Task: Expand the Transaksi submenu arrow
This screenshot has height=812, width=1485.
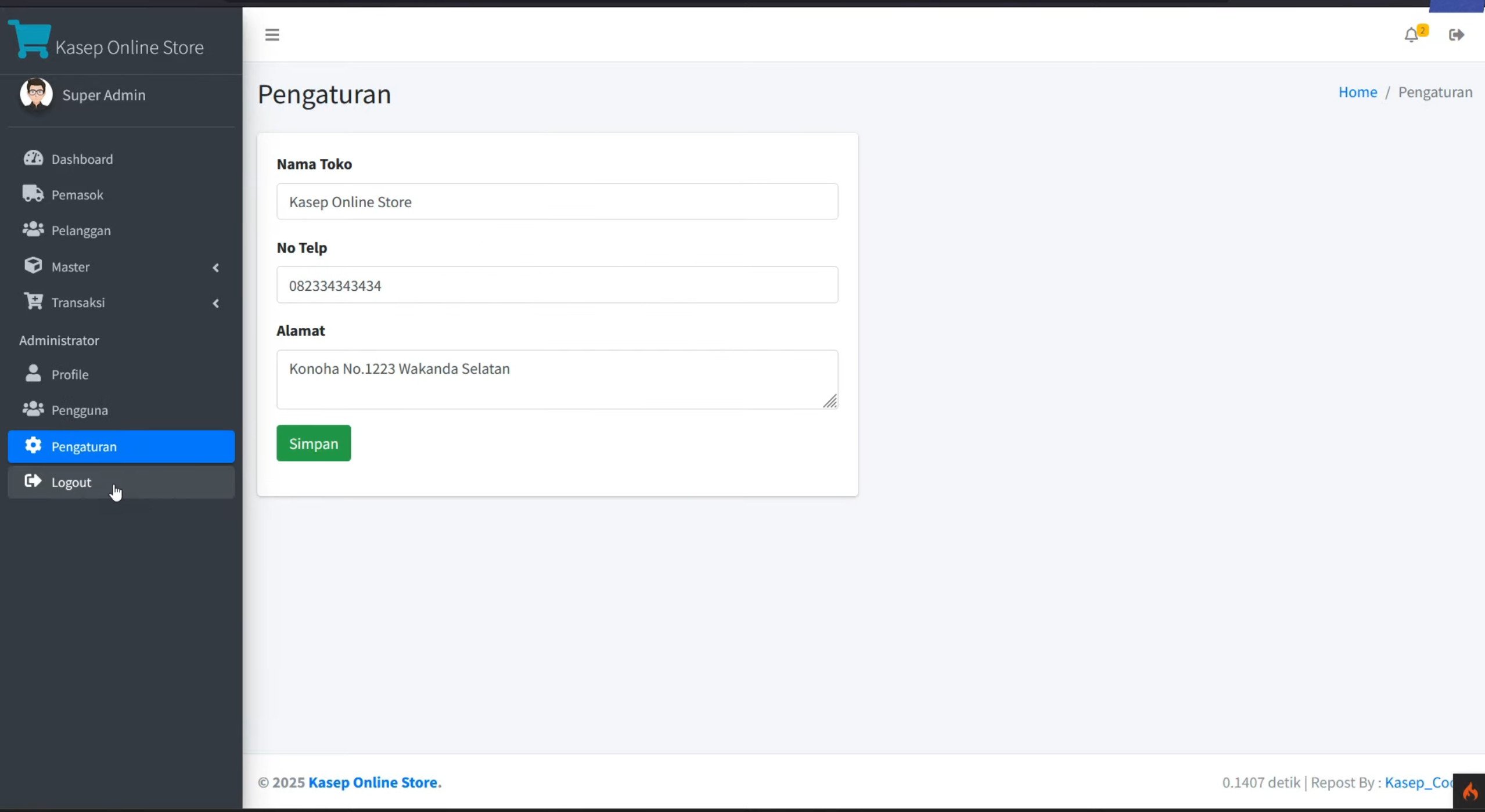Action: click(216, 304)
